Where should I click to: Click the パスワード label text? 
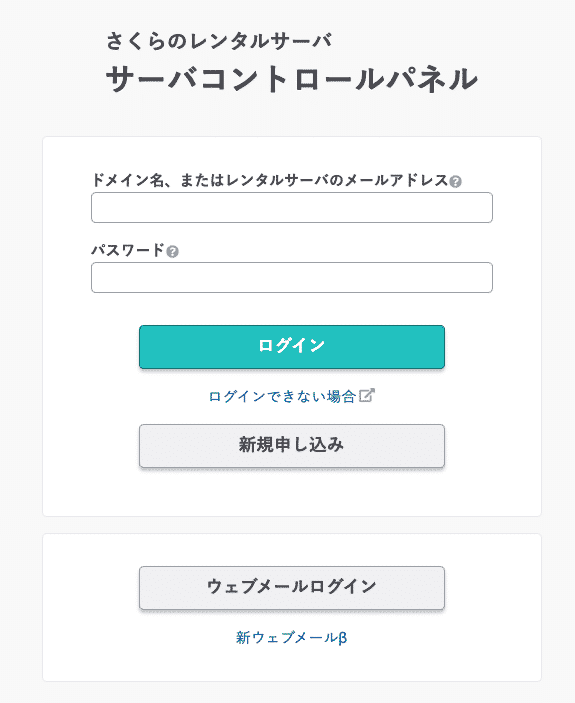(129, 250)
